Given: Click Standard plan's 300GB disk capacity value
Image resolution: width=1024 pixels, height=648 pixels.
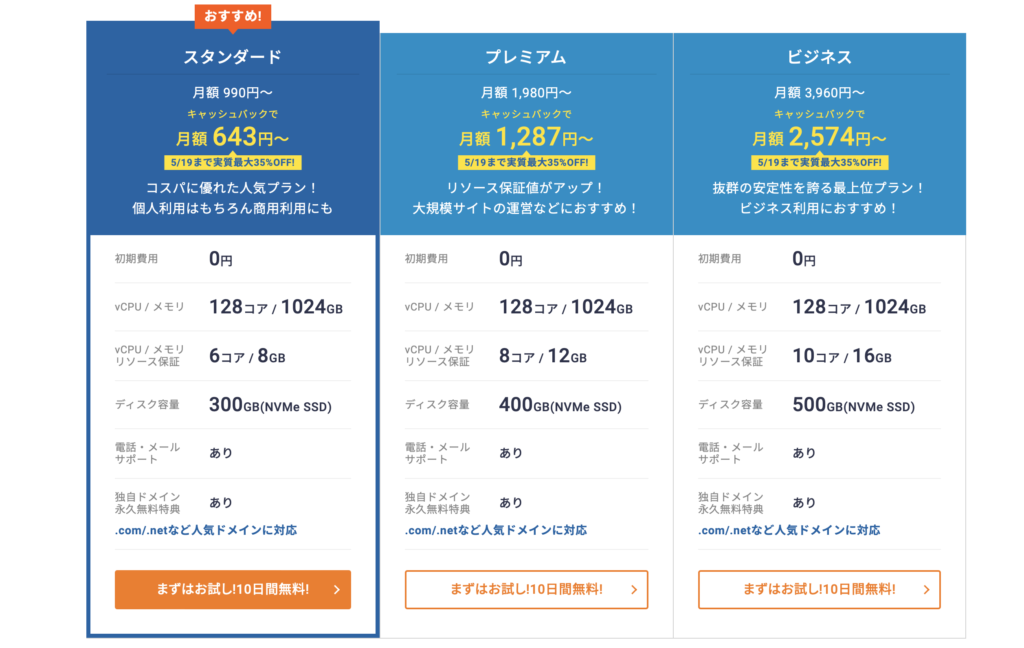Looking at the screenshot, I should (270, 405).
